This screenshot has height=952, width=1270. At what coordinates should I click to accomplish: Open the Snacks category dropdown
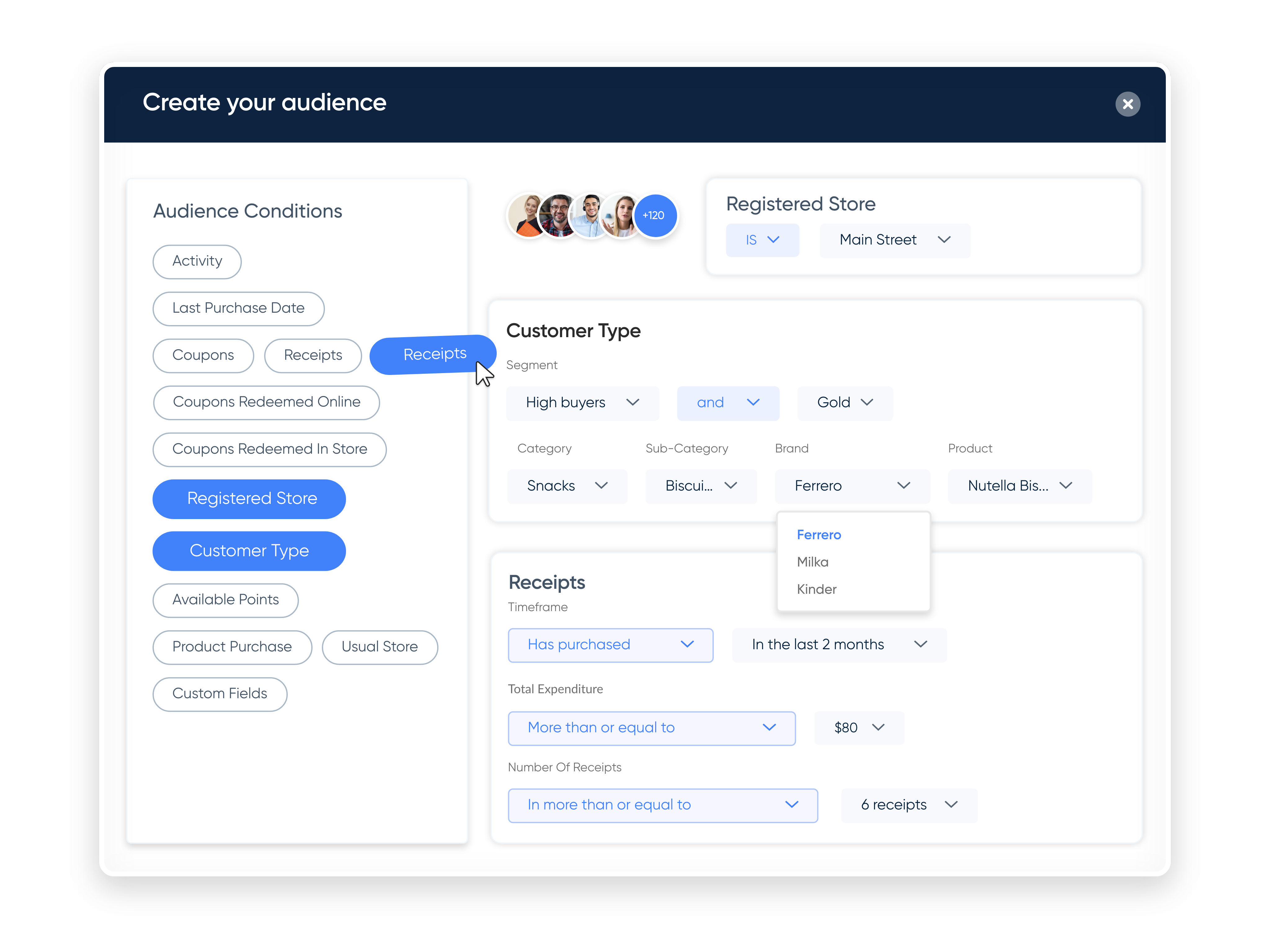567,486
